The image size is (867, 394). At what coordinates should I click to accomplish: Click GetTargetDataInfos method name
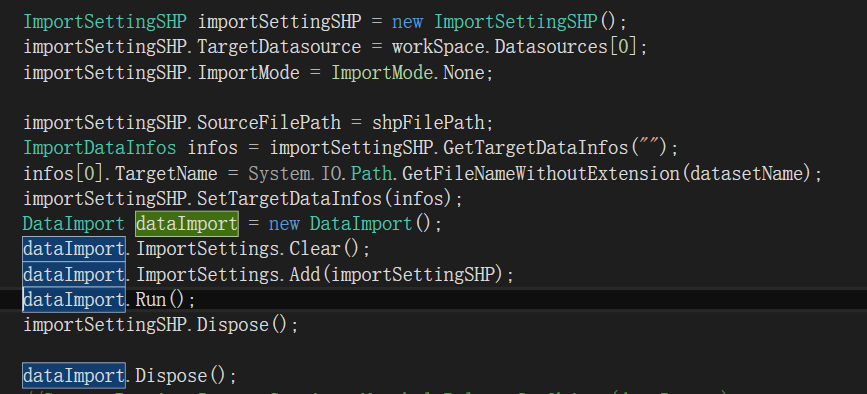coord(536,148)
